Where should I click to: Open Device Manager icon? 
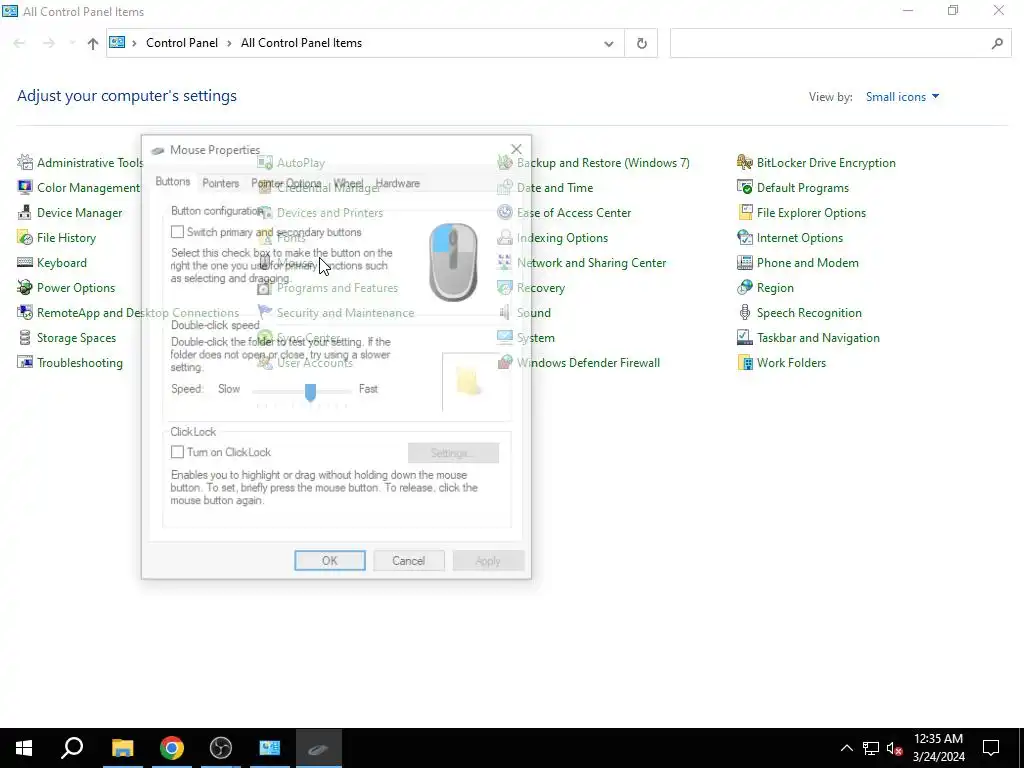point(25,212)
